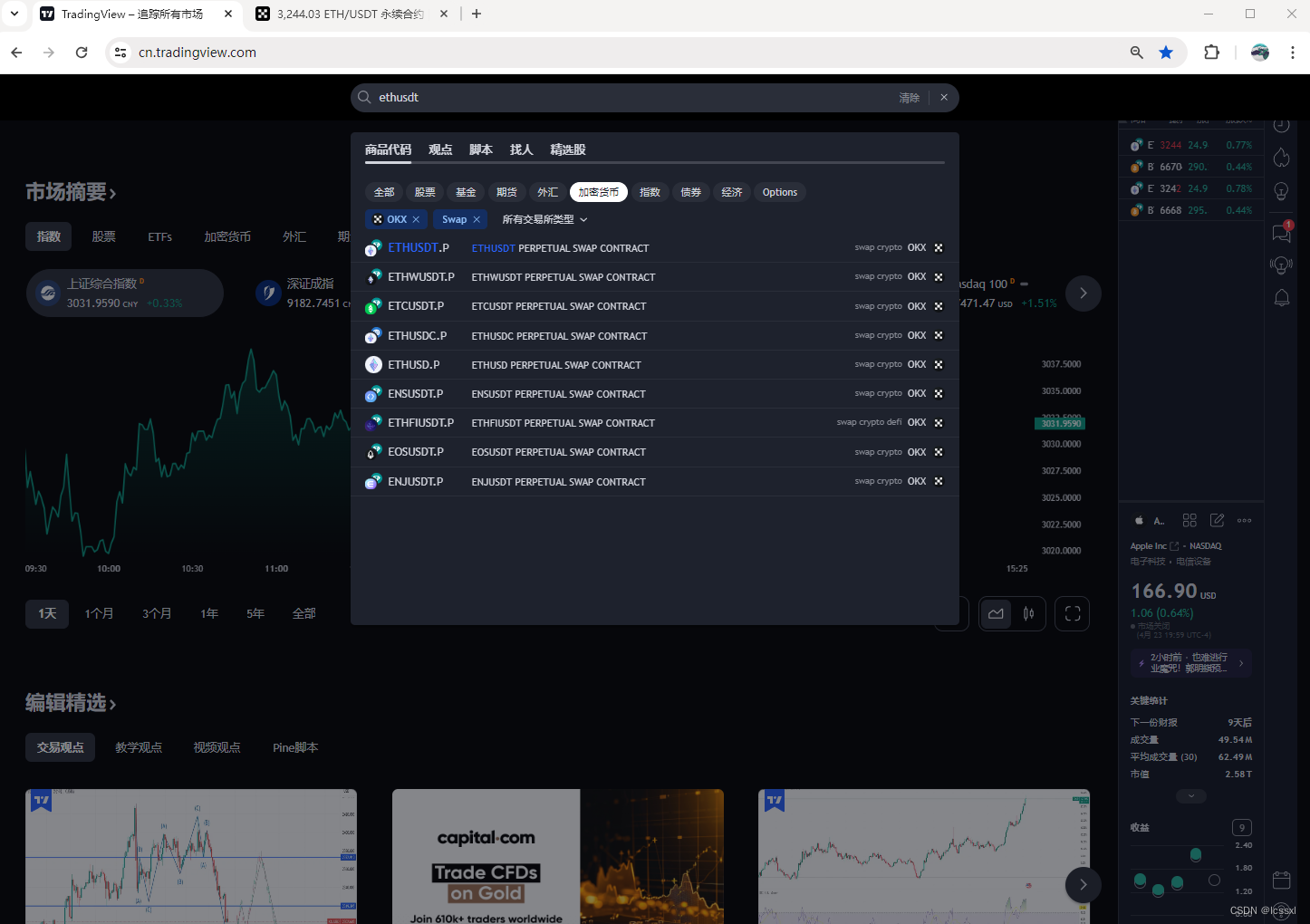Select the 商品代码 search tab

(x=388, y=149)
